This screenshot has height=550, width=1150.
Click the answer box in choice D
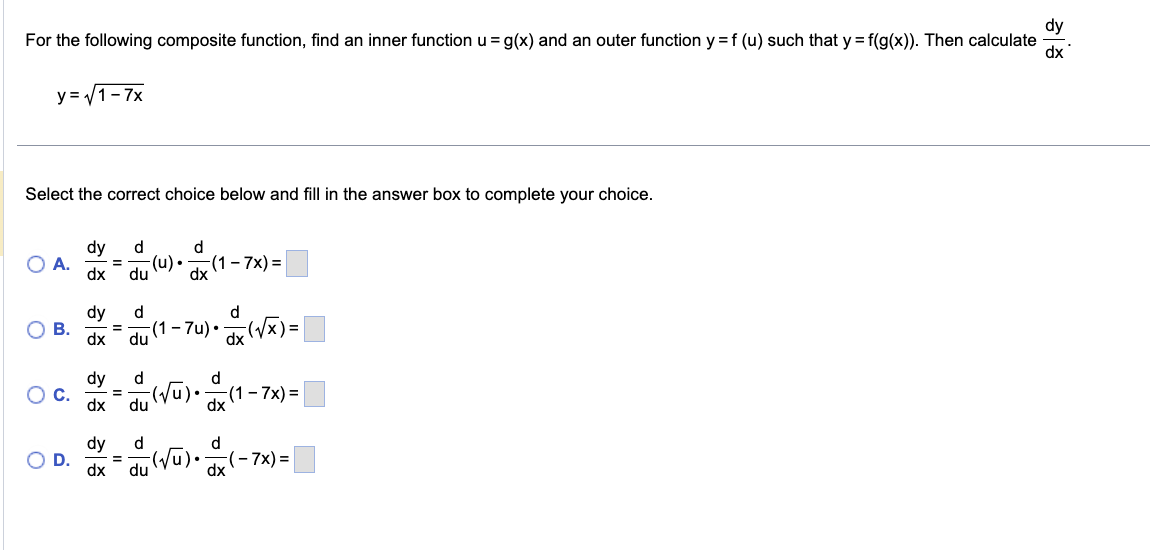point(304,460)
